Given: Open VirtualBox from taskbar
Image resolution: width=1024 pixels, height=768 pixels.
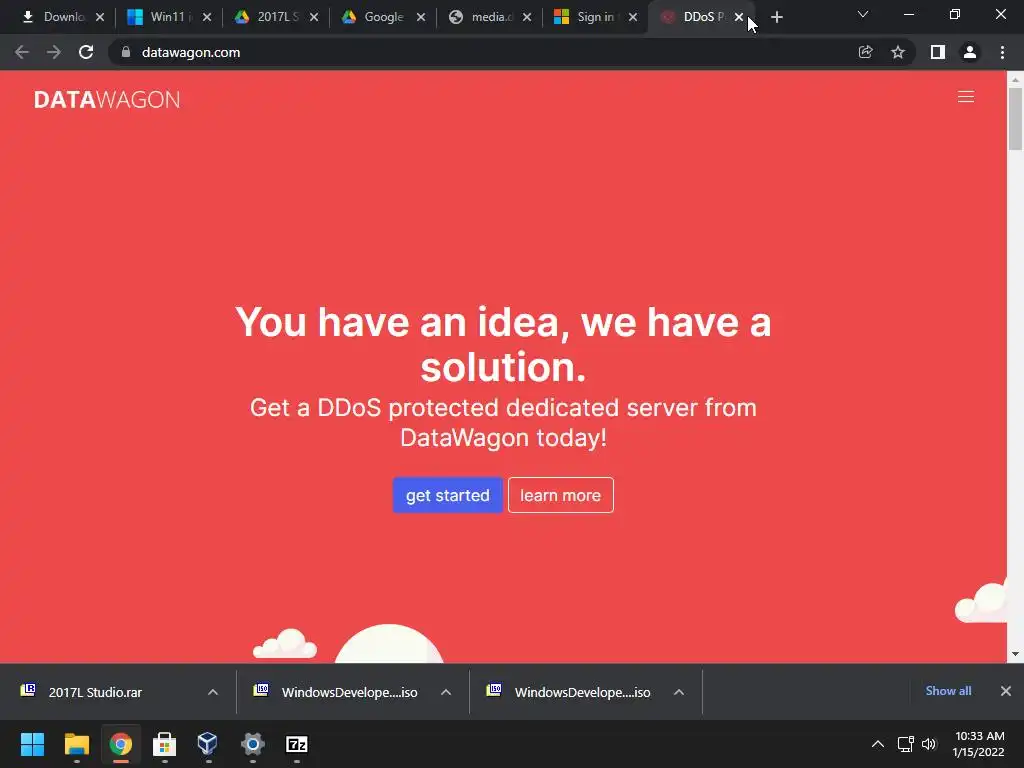Looking at the screenshot, I should tap(208, 744).
